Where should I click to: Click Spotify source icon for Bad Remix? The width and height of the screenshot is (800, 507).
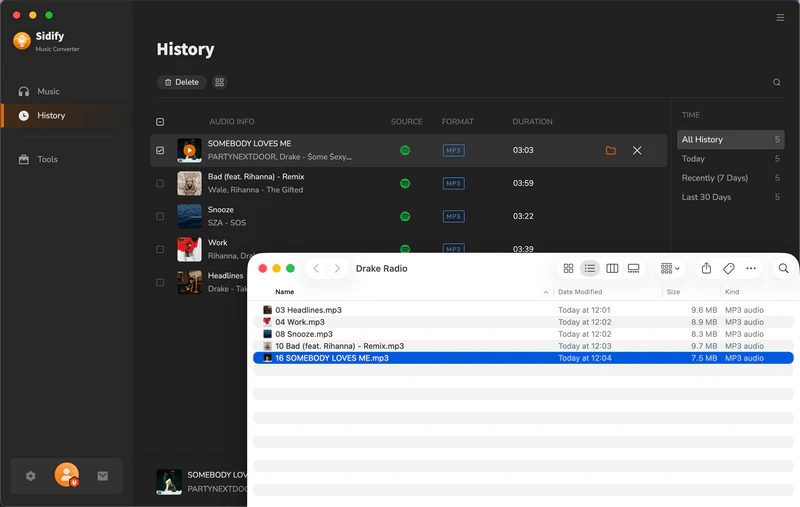pyautogui.click(x=405, y=183)
